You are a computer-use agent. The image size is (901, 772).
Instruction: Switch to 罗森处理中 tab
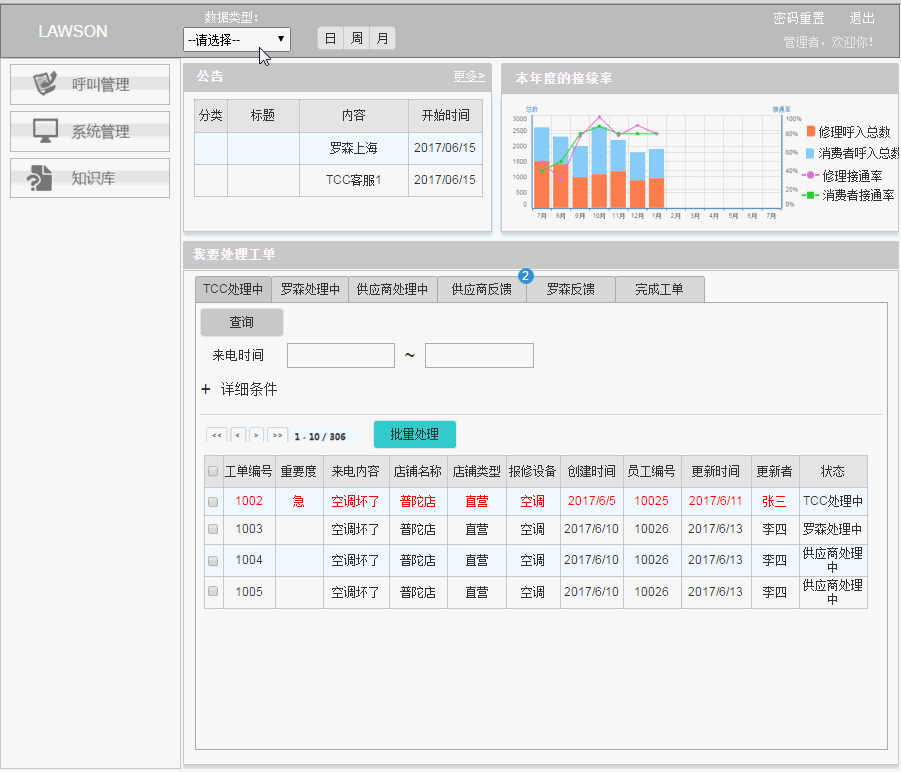point(310,289)
